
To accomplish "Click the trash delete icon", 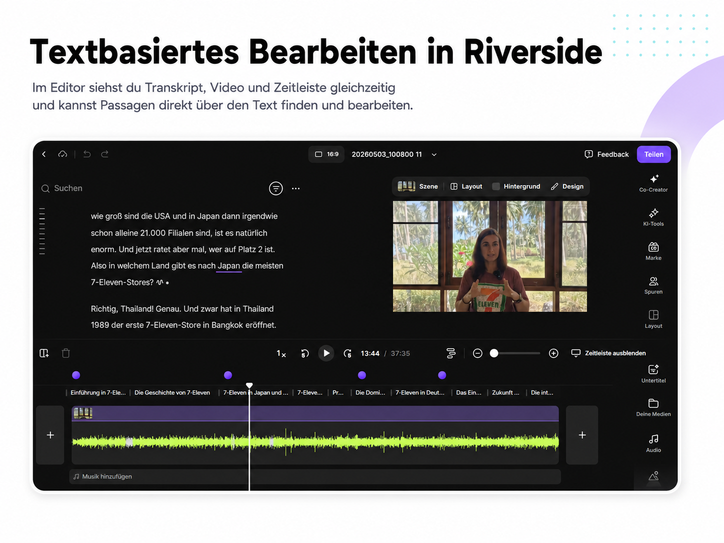I will tap(66, 353).
